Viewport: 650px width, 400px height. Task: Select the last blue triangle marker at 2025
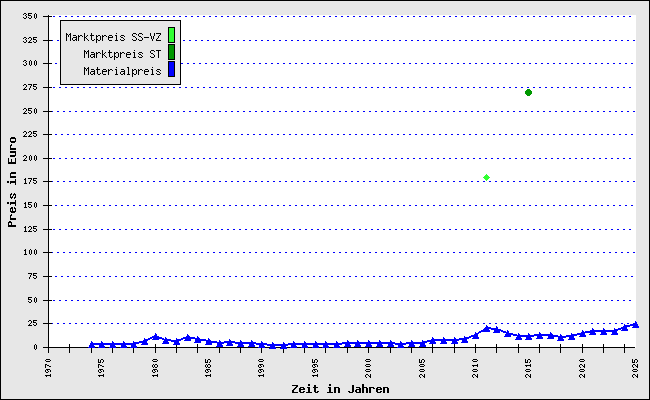pos(635,325)
